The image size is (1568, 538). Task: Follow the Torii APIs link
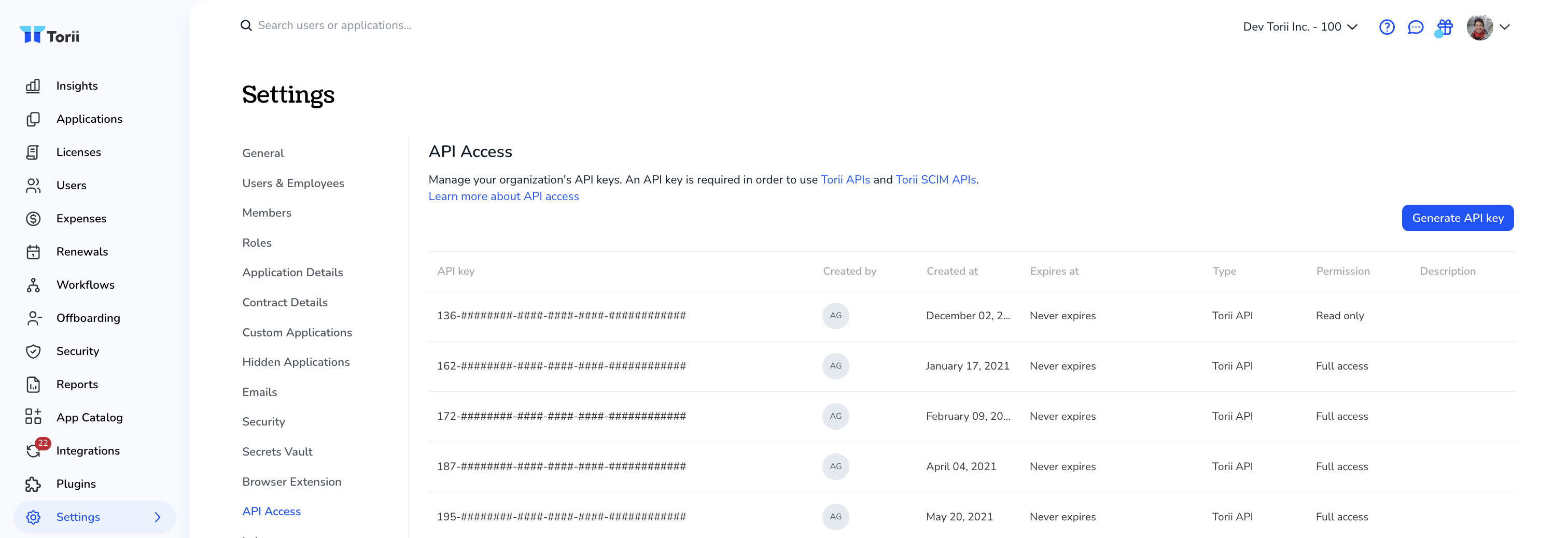click(x=846, y=179)
